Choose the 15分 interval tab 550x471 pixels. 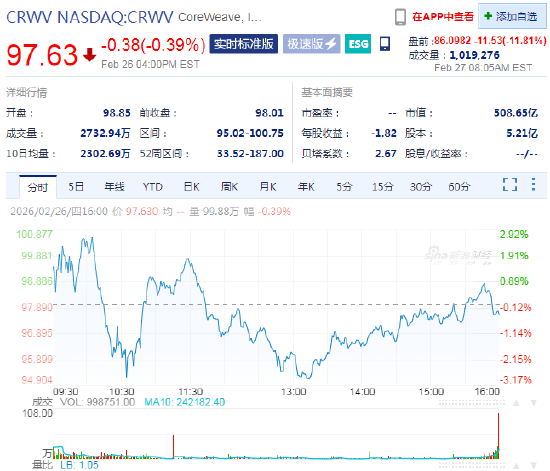pos(382,187)
